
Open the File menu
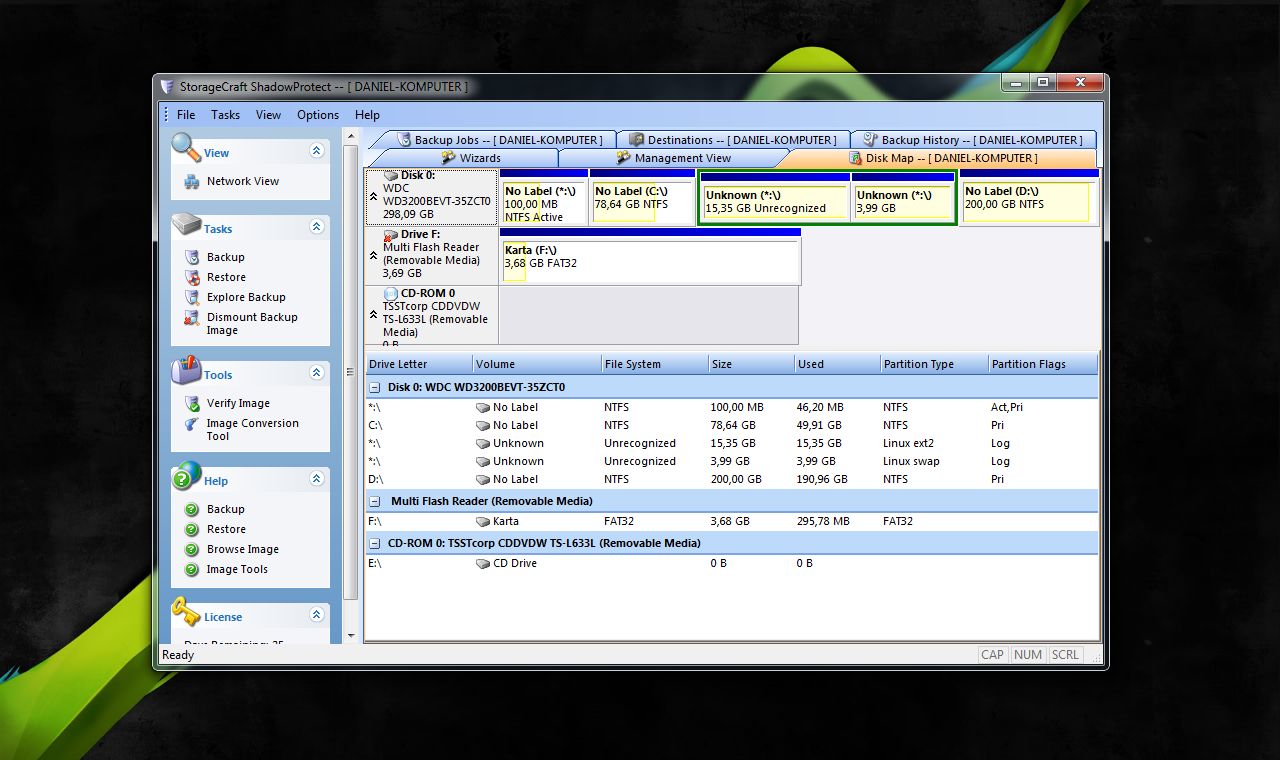coord(186,115)
